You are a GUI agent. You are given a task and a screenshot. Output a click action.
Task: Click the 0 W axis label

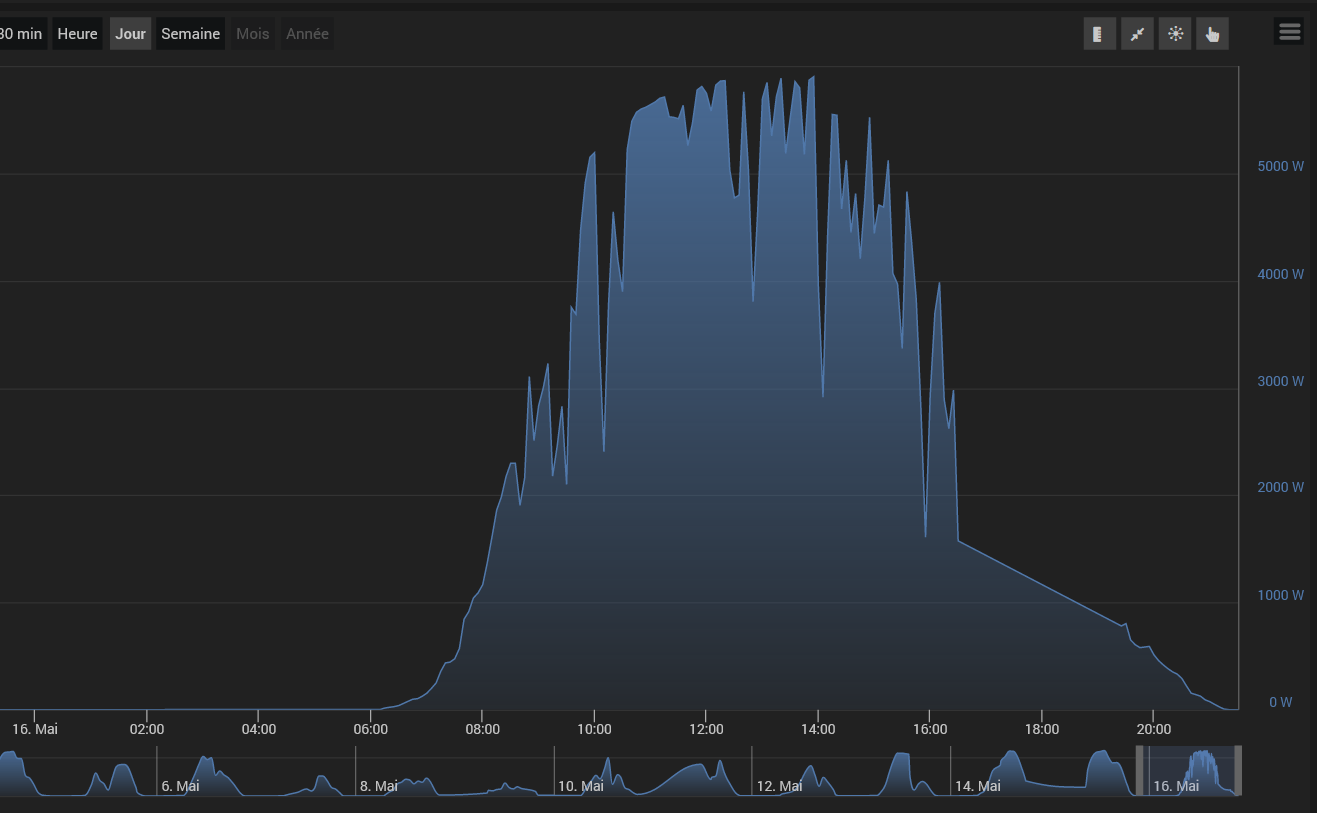(x=1281, y=702)
